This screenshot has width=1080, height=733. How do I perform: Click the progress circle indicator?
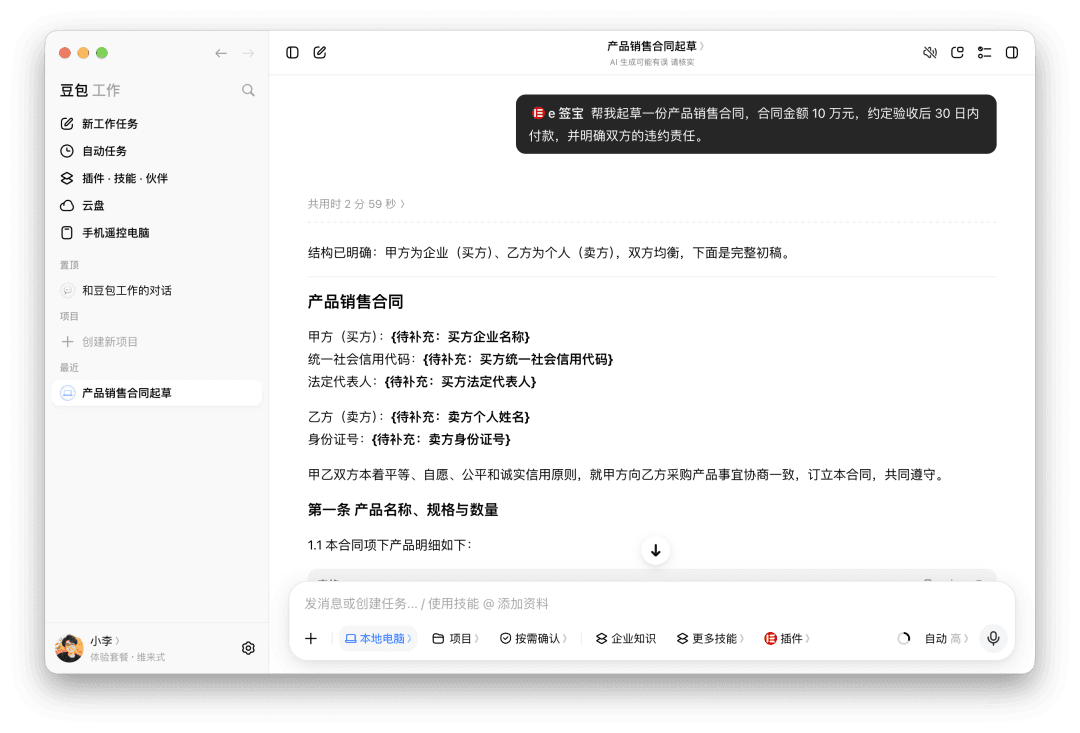[x=904, y=639]
